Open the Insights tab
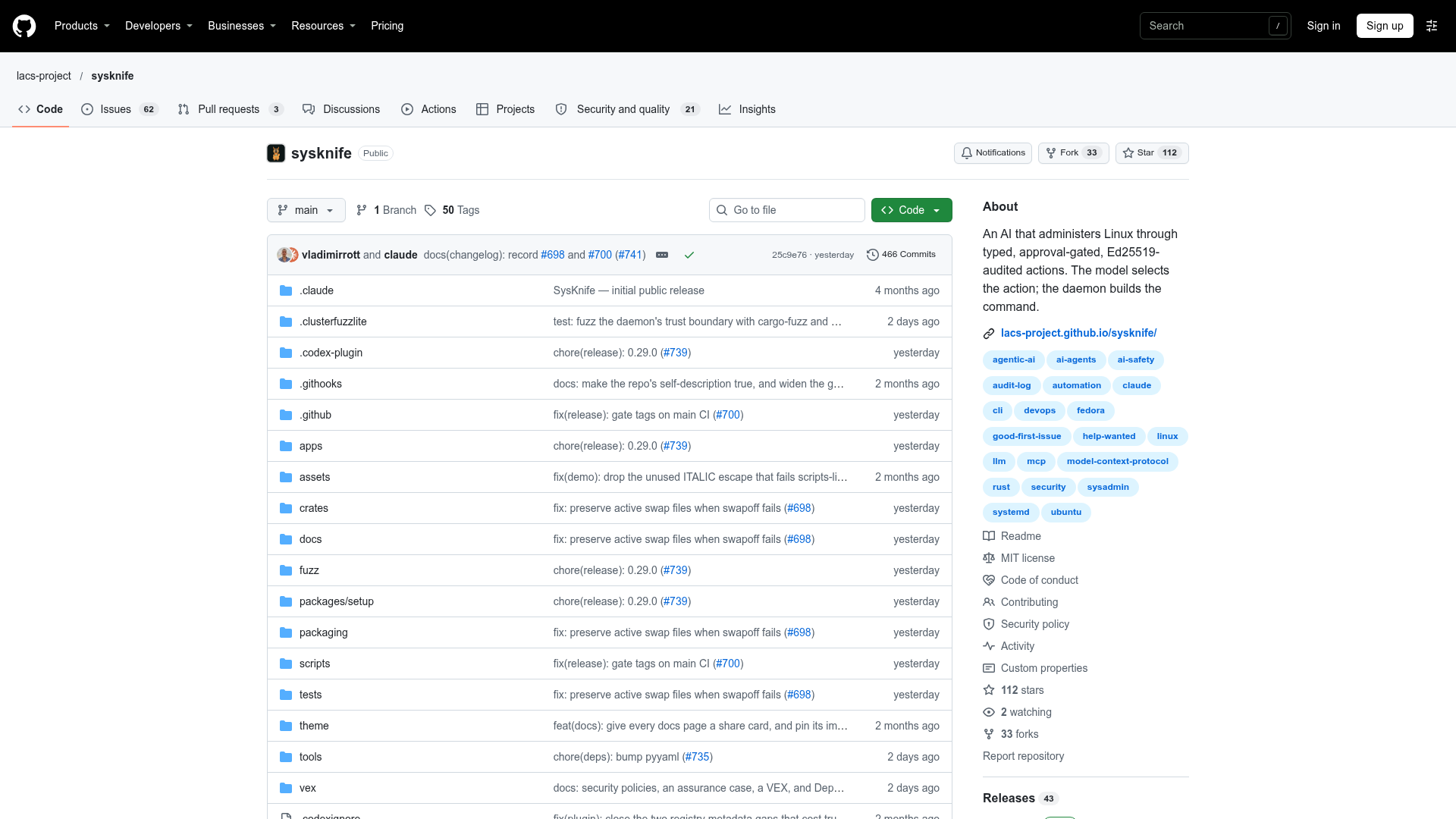The image size is (1456, 819). point(748,109)
